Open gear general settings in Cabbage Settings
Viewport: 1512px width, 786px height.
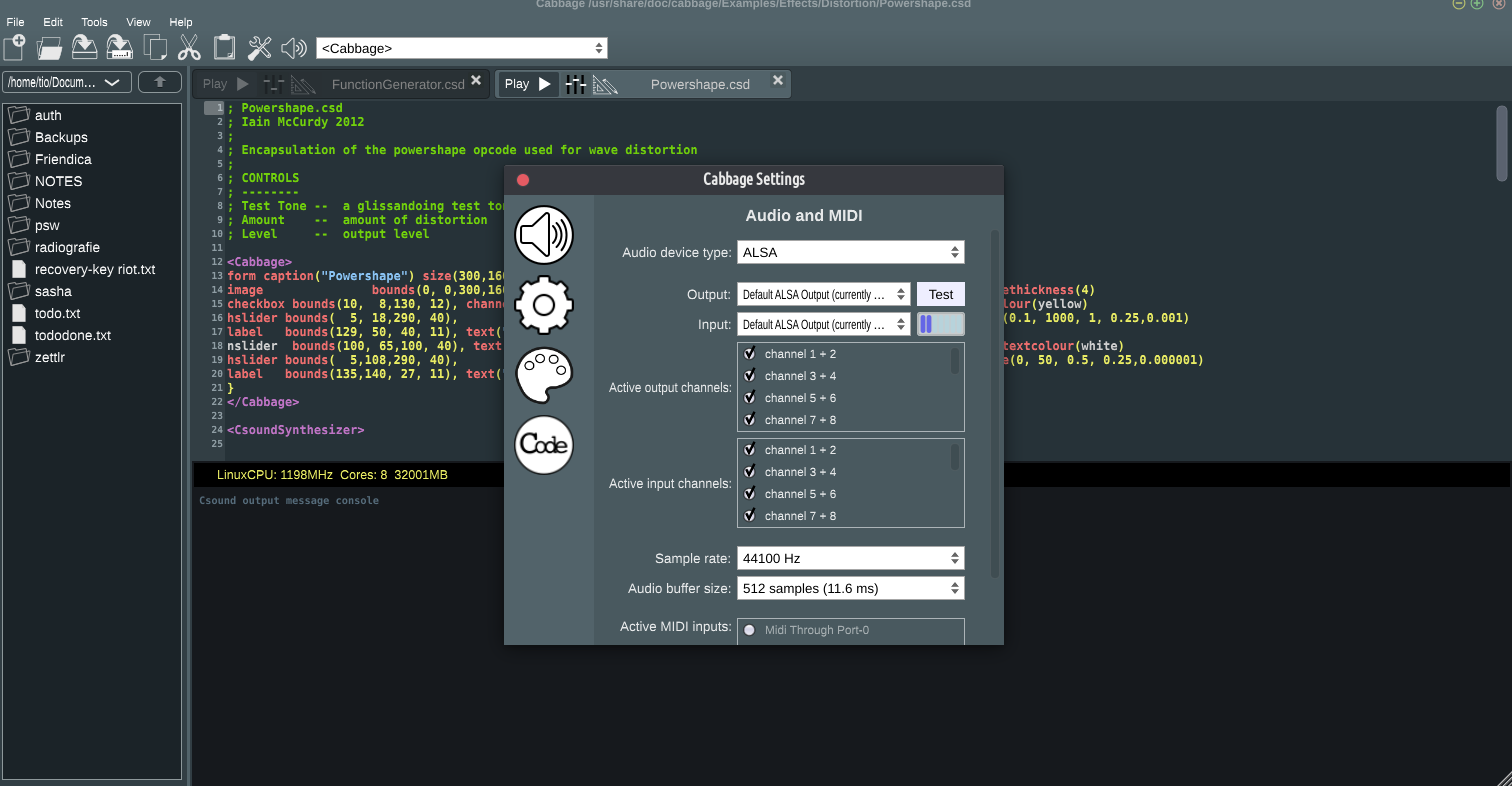(544, 305)
